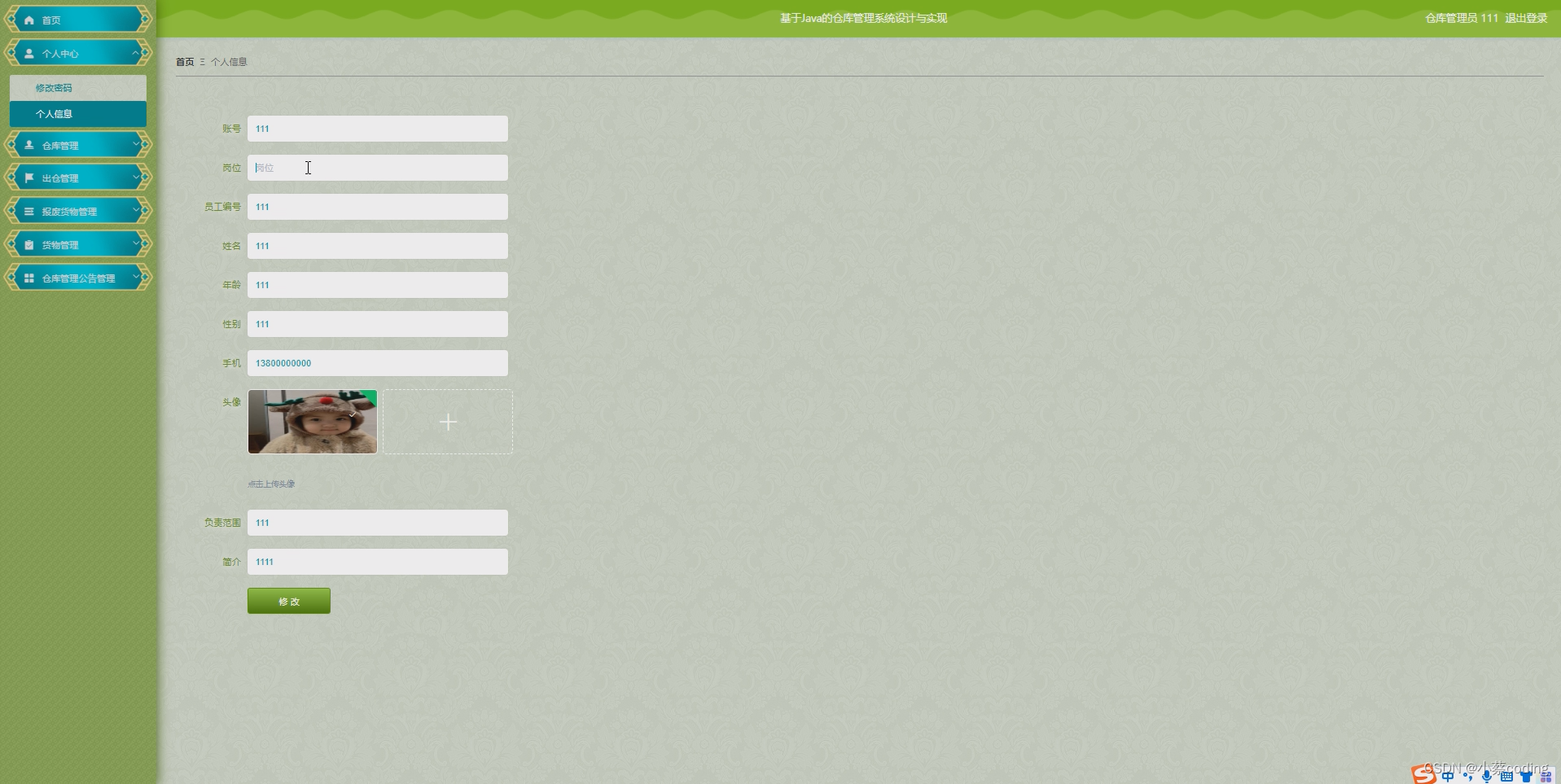Expand the 货物管理 chevron
The width and height of the screenshot is (1561, 784).
(x=135, y=243)
